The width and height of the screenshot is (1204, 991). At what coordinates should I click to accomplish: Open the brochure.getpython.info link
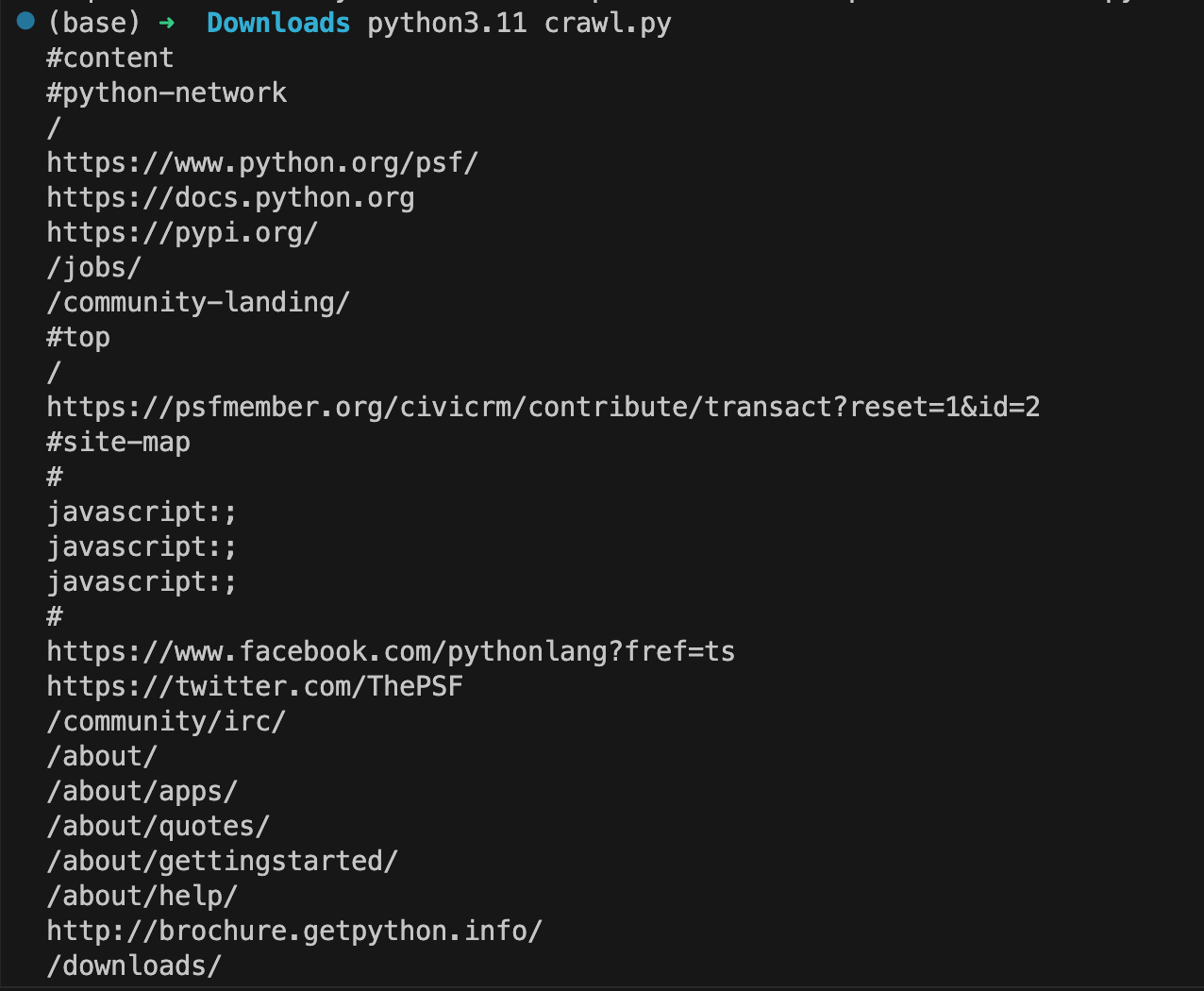click(294, 931)
